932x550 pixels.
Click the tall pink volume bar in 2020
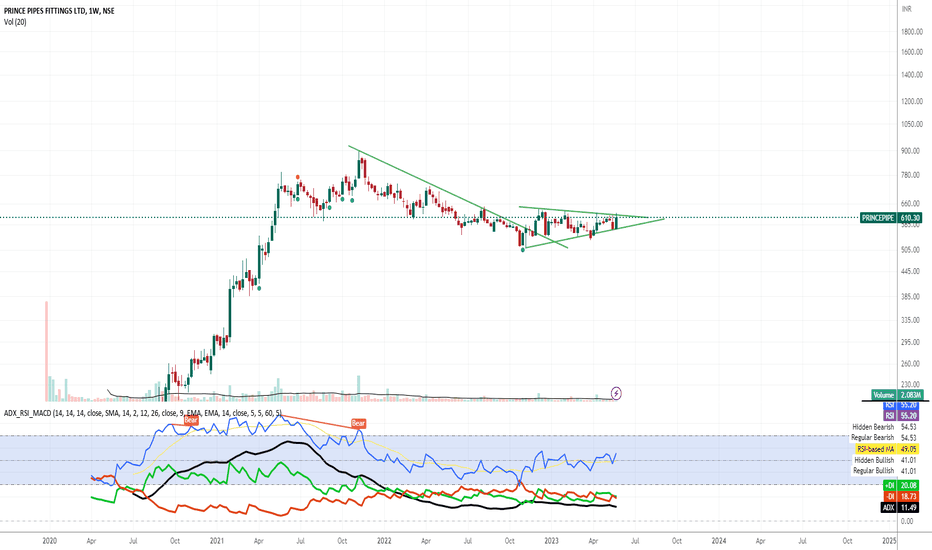pyautogui.click(x=46, y=351)
